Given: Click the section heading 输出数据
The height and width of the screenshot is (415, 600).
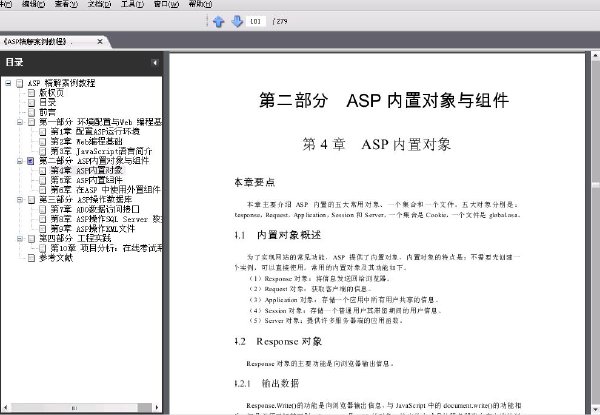Looking at the screenshot, I should pos(280,383).
